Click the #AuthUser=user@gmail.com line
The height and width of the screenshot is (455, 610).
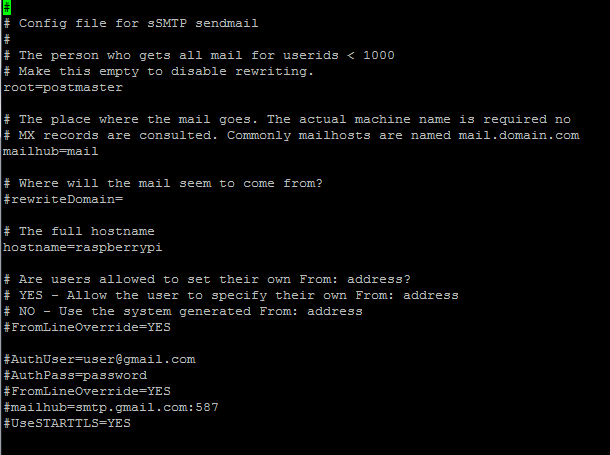click(x=99, y=359)
